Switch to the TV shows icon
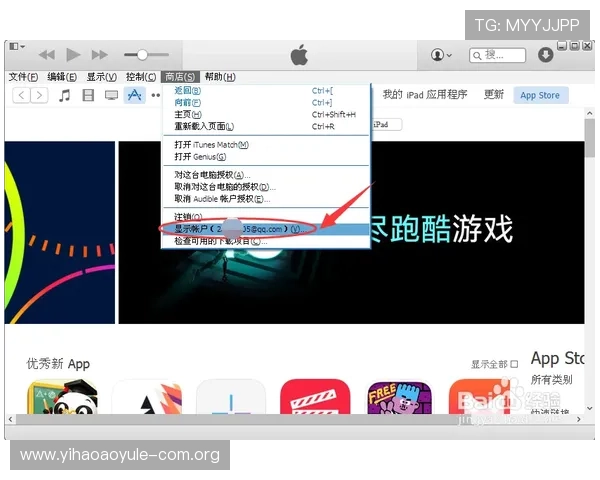Viewport: 600px width, 480px height. (x=111, y=95)
